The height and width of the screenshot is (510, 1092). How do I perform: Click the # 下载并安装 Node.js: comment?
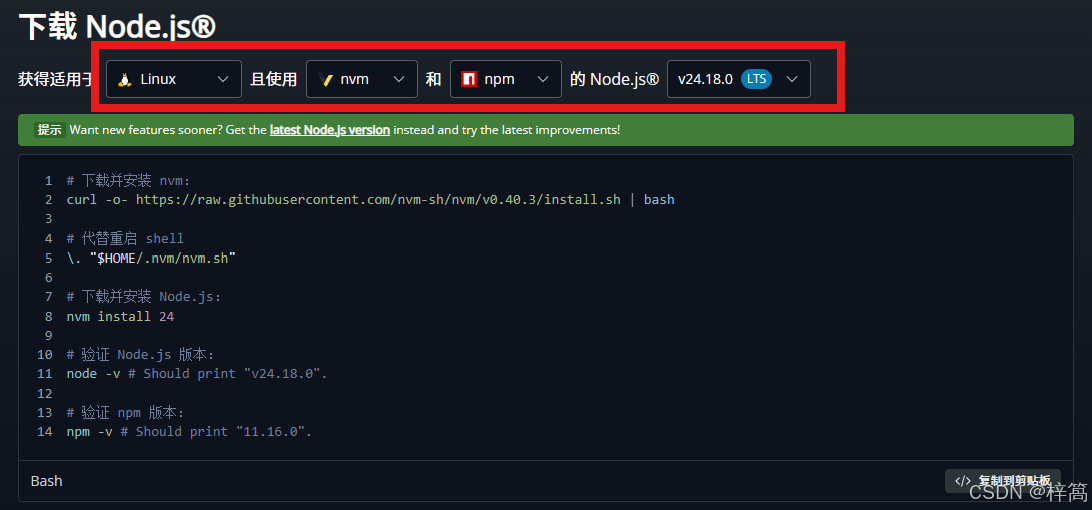[143, 297]
